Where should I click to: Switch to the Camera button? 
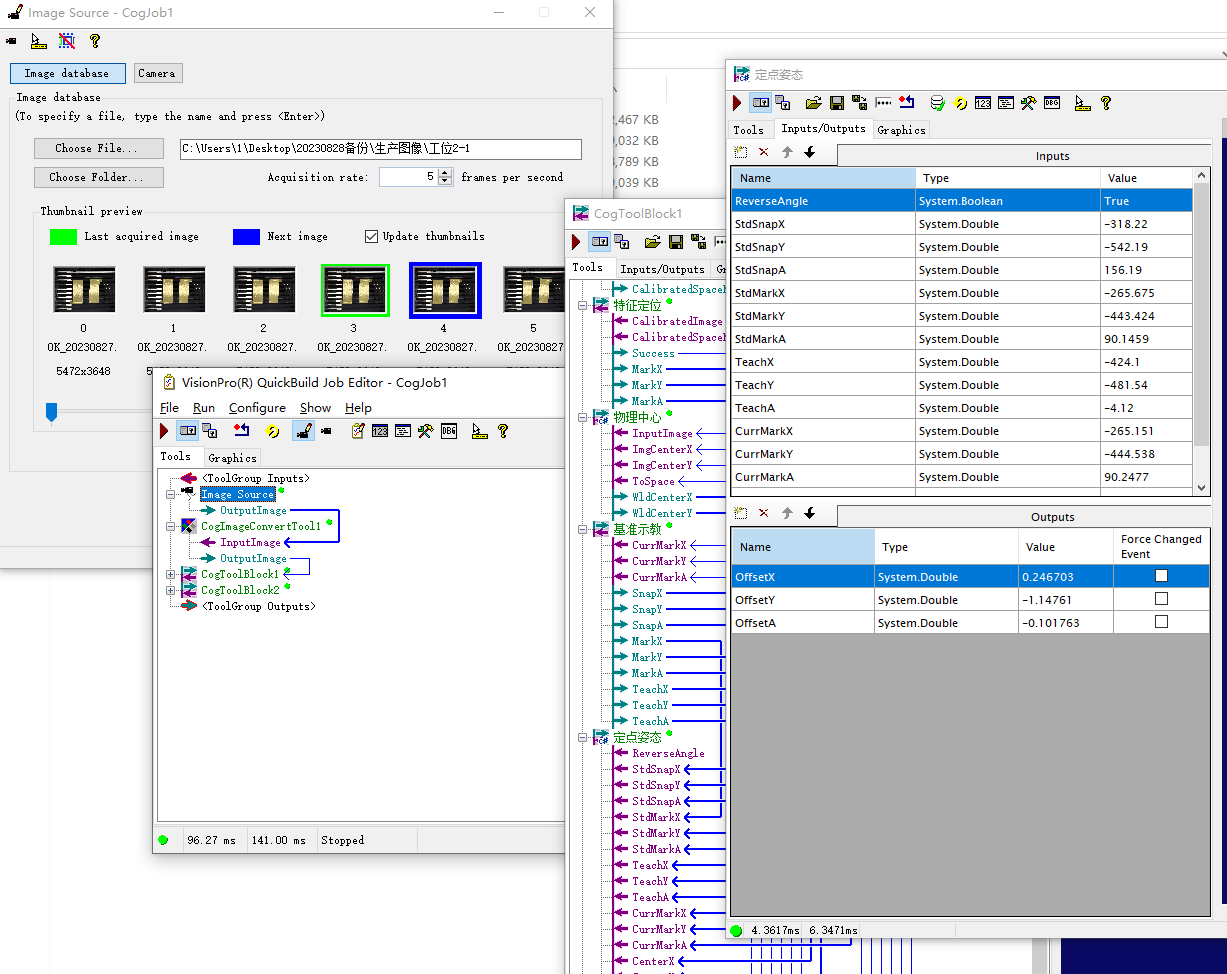pyautogui.click(x=157, y=73)
